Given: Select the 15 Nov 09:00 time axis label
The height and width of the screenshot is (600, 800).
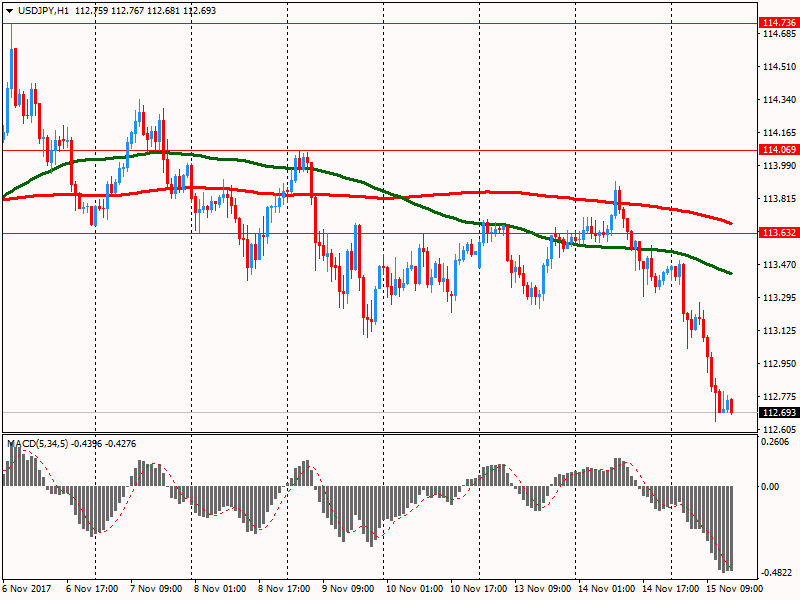Looking at the screenshot, I should [x=734, y=589].
